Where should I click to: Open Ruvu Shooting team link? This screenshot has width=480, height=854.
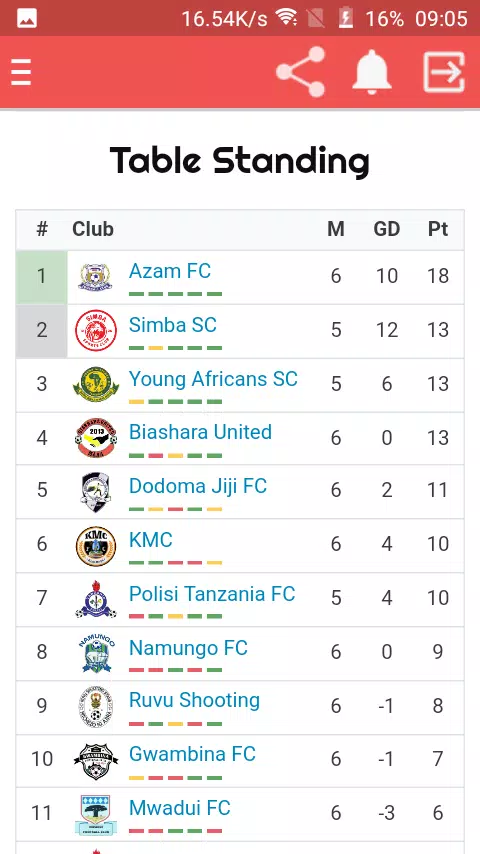coord(194,700)
